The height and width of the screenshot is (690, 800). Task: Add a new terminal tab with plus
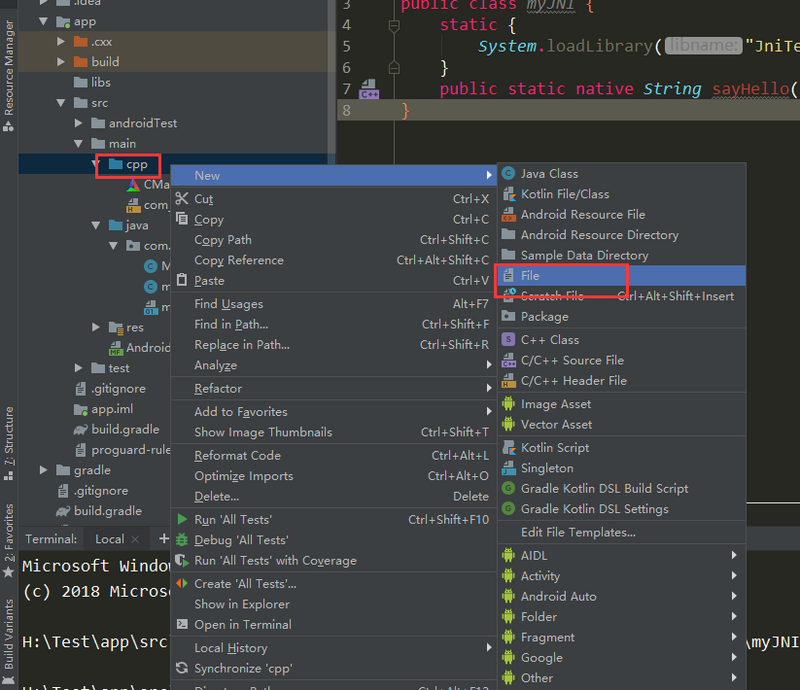point(163,538)
